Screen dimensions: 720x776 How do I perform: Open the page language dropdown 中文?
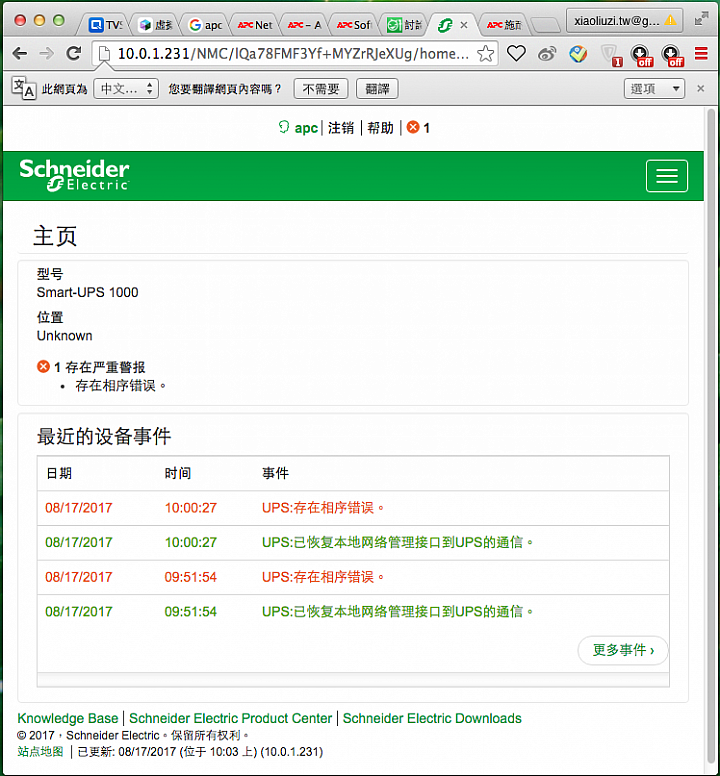[x=126, y=89]
